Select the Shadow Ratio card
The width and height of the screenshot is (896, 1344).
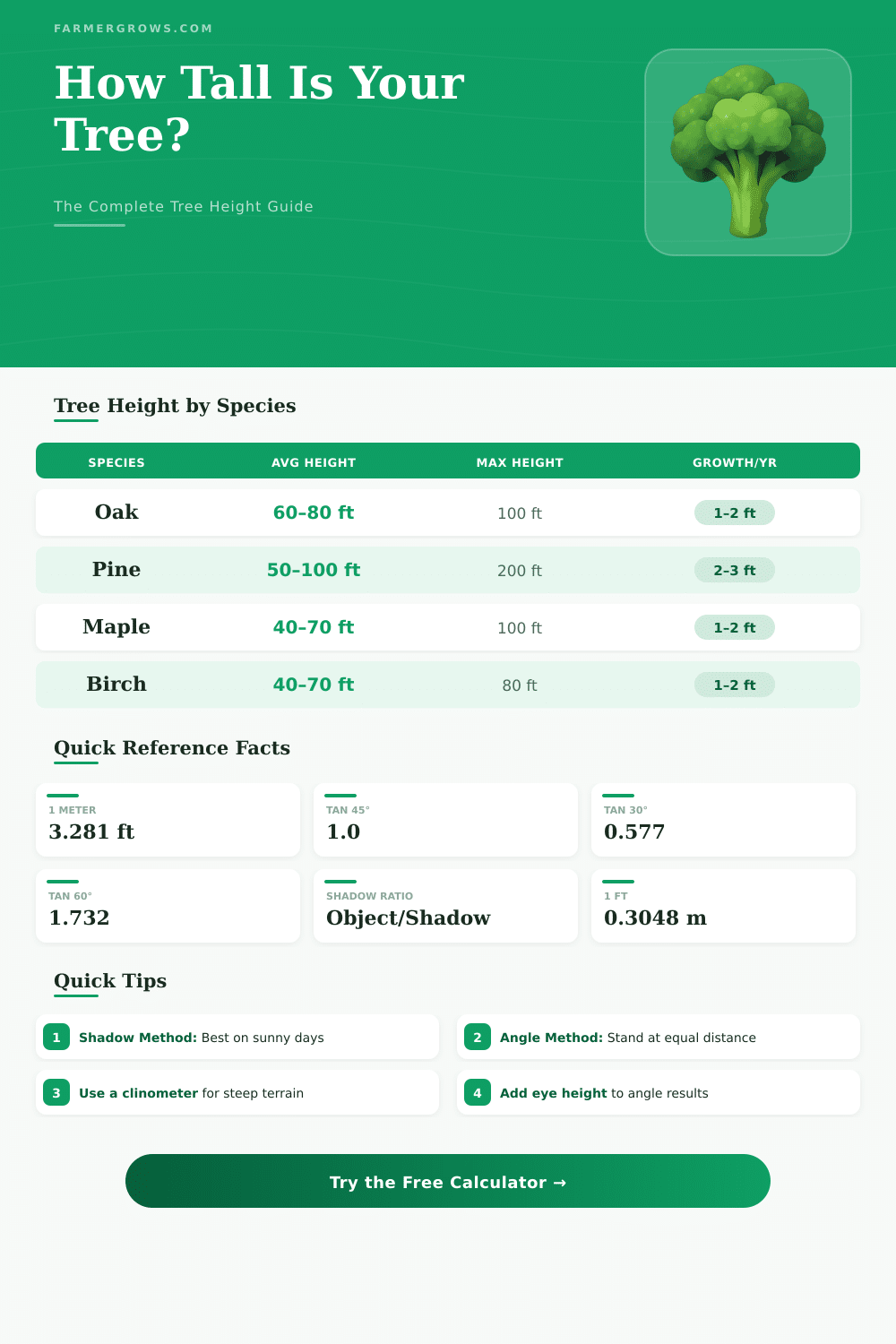(x=445, y=906)
